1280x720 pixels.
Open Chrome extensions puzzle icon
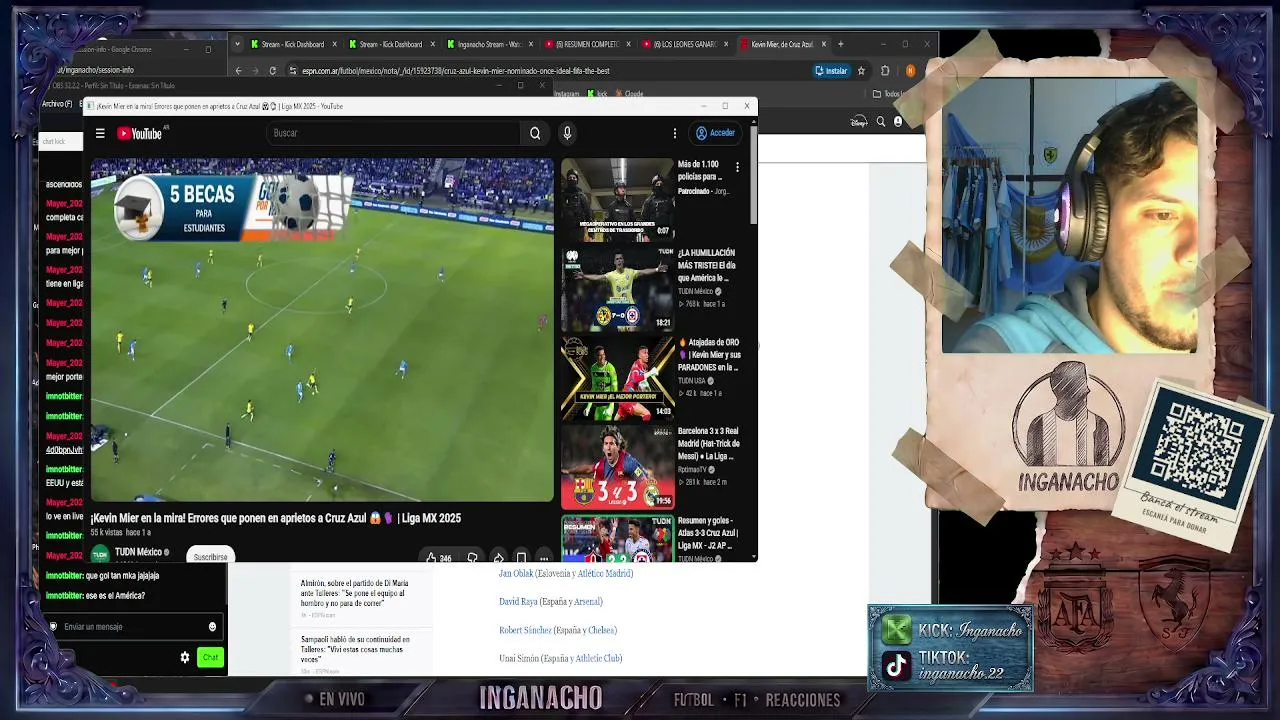(885, 71)
